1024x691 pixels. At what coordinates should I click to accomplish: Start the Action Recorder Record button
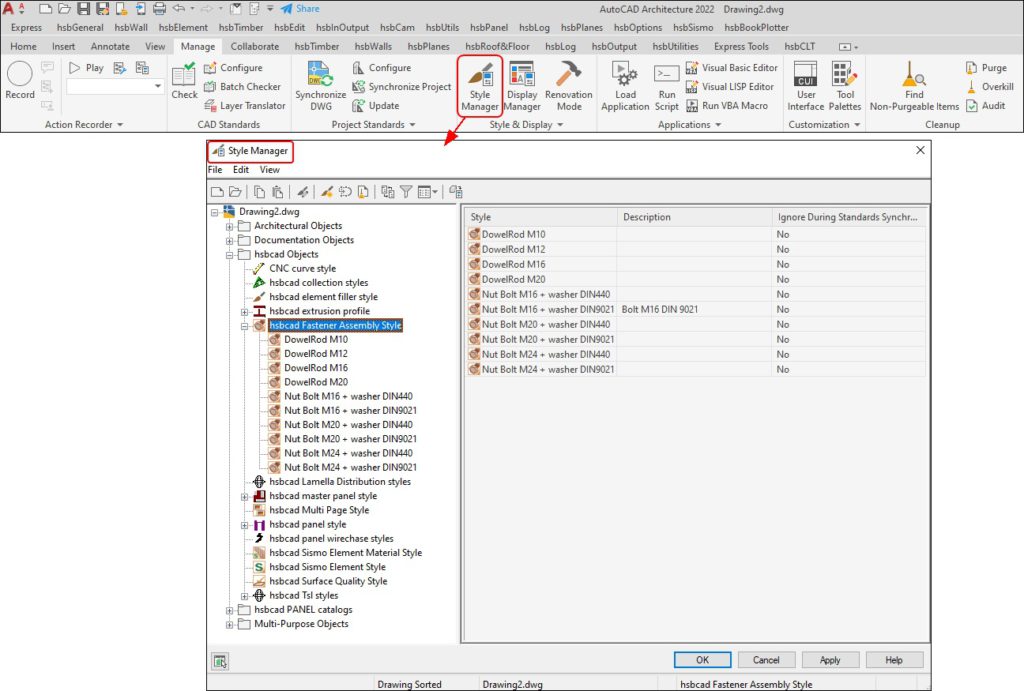pos(20,80)
